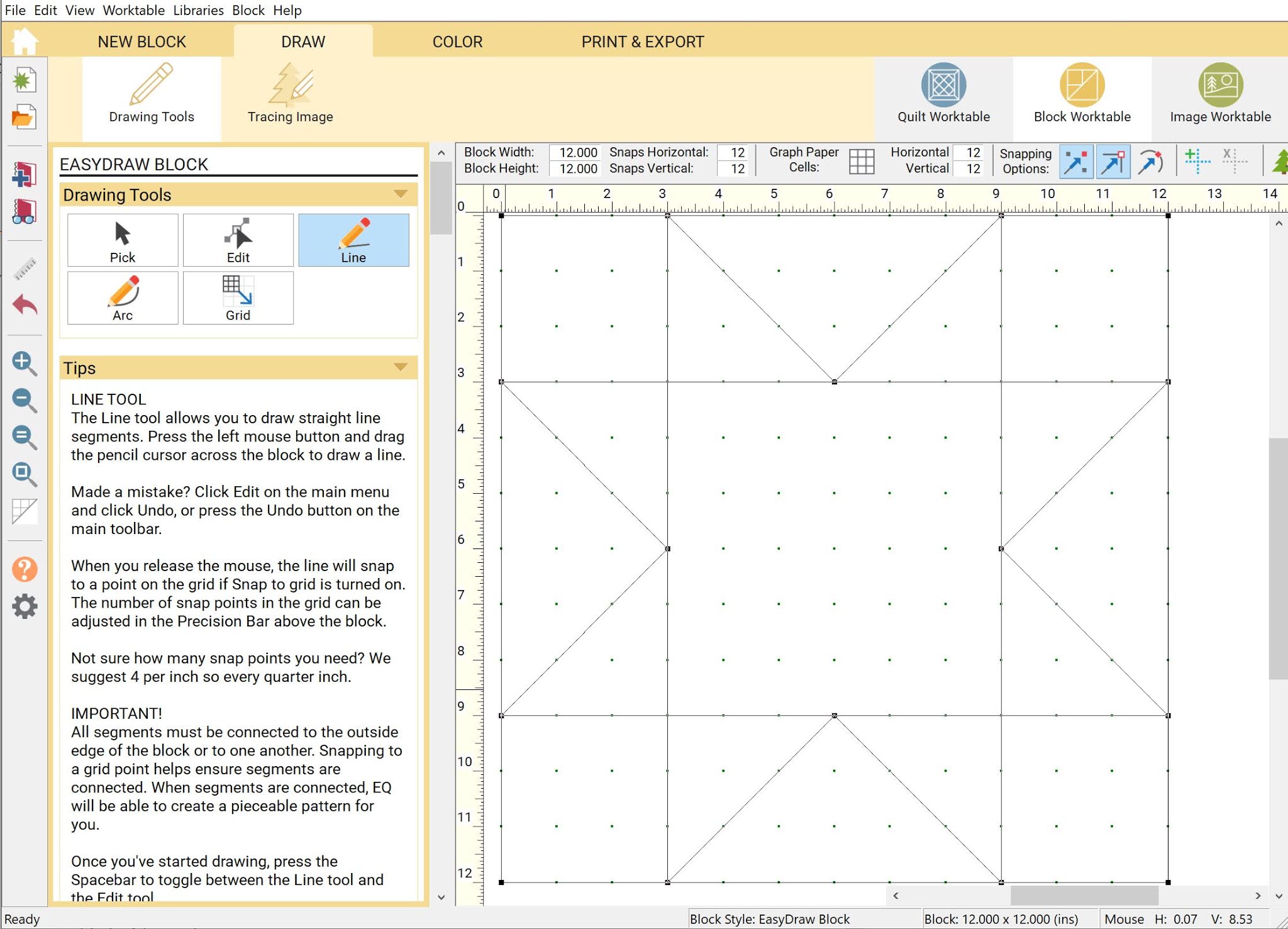The height and width of the screenshot is (929, 1288).
Task: Click the Undo arrow in left toolbar
Action: (x=25, y=306)
